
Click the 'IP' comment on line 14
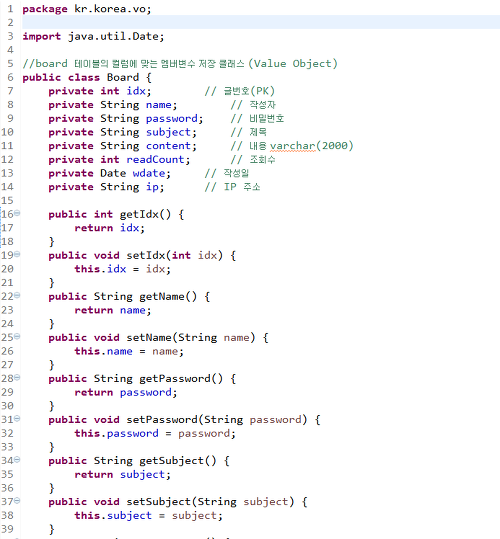click(230, 187)
